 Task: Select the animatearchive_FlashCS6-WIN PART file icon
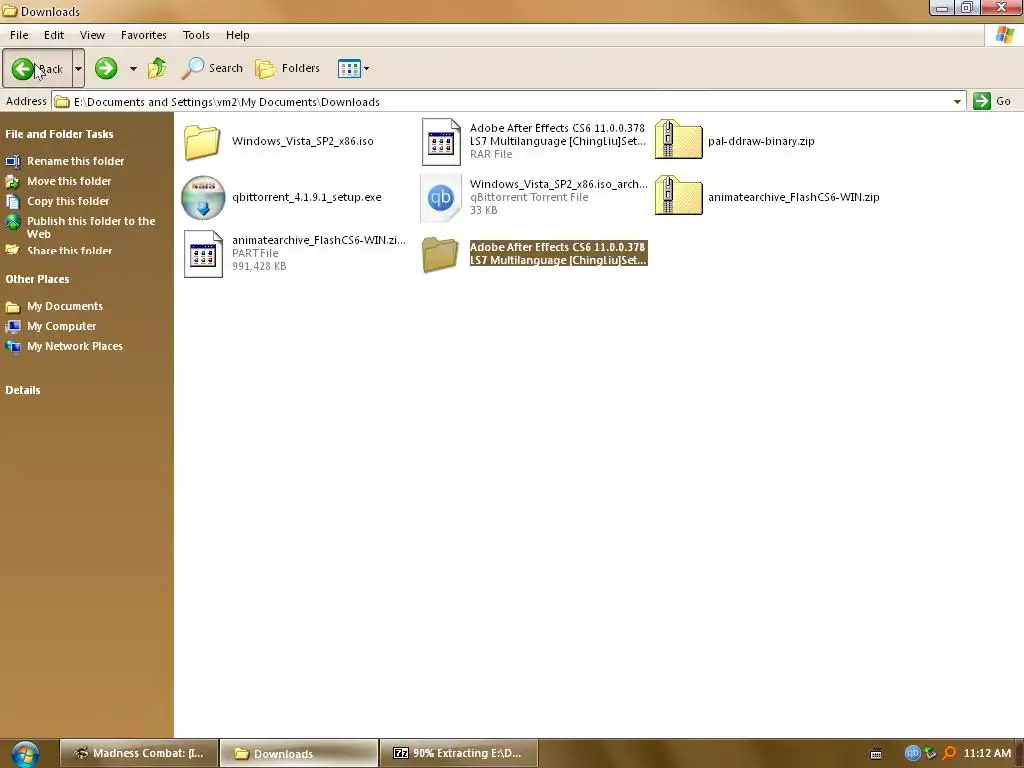pyautogui.click(x=203, y=254)
